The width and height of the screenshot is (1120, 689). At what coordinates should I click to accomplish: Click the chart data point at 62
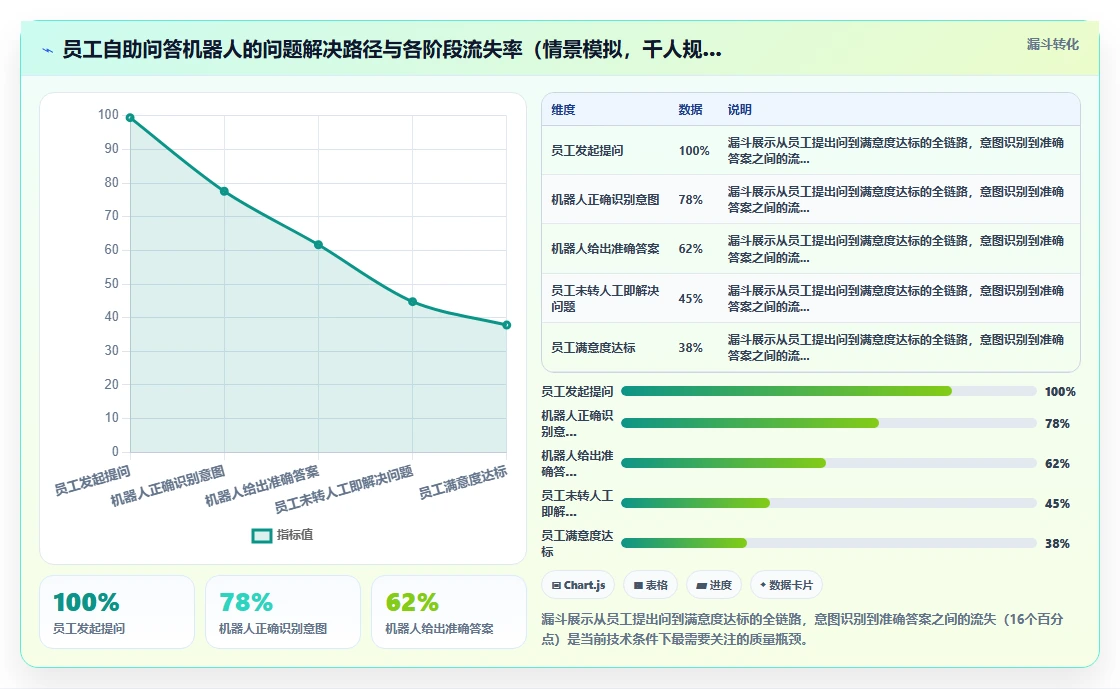tap(319, 245)
